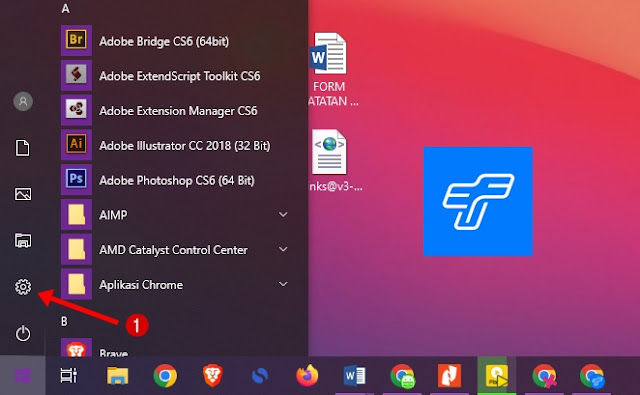
Task: Open the orange PDF app on taskbar
Action: click(449, 376)
